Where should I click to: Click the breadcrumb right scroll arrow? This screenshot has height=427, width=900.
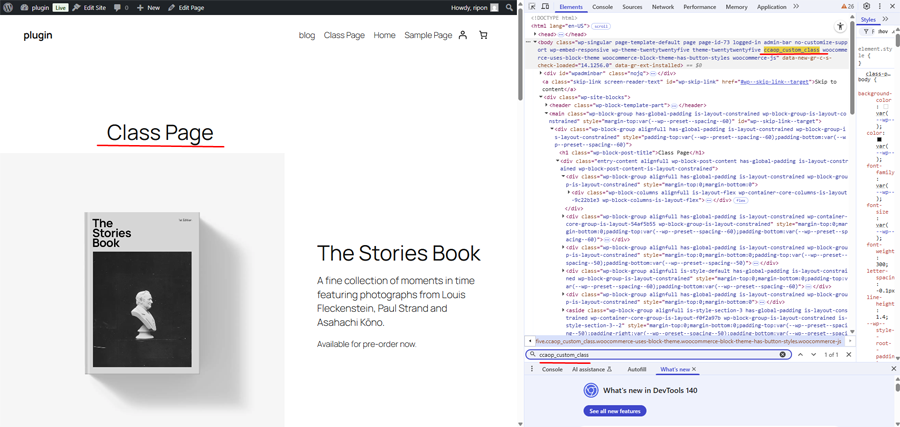pyautogui.click(x=848, y=341)
